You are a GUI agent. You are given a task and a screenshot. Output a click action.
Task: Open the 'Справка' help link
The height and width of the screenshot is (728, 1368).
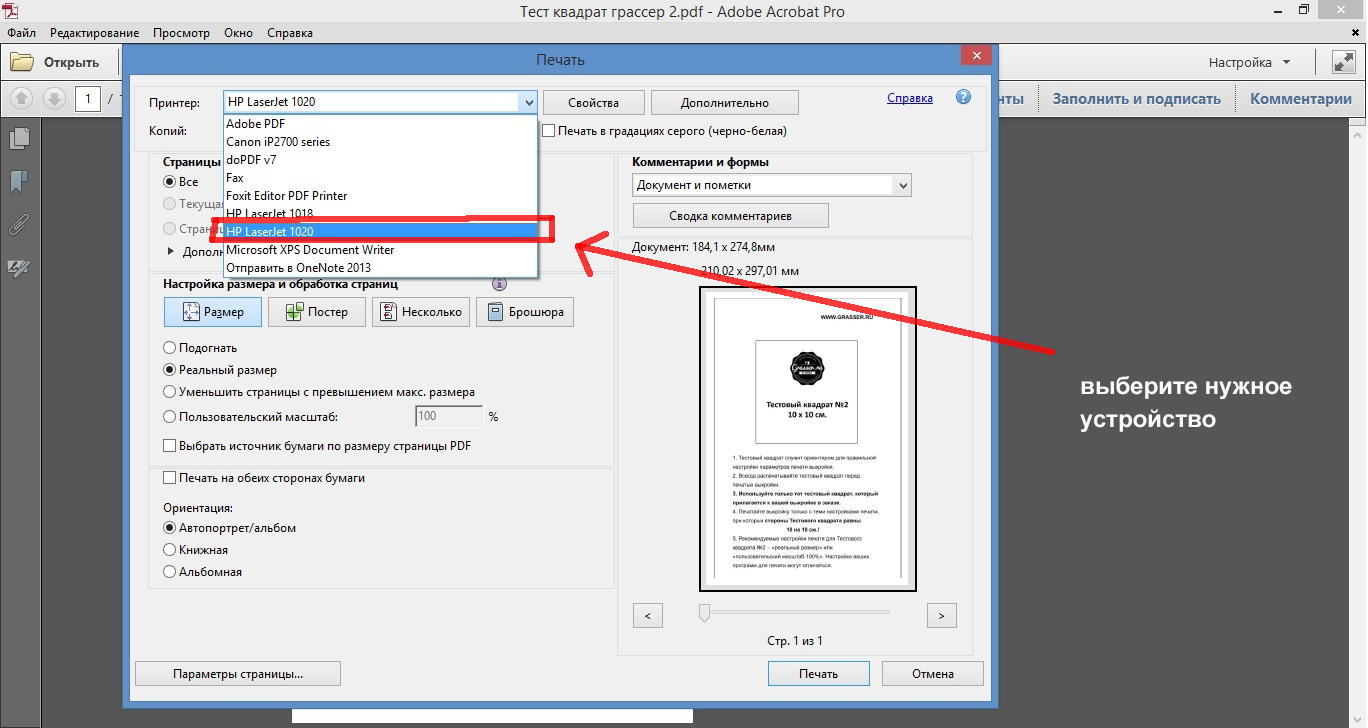(910, 98)
